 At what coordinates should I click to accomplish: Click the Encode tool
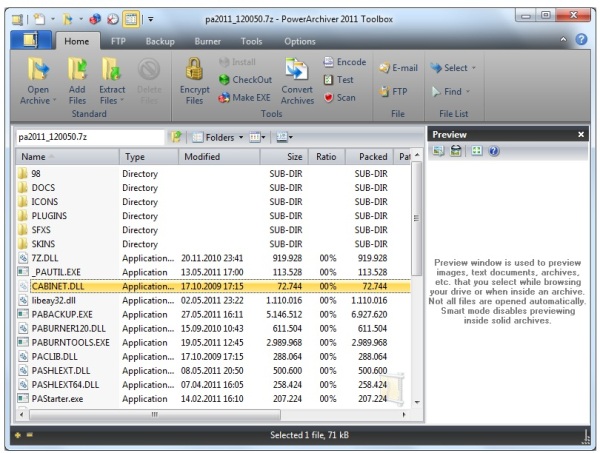point(344,62)
